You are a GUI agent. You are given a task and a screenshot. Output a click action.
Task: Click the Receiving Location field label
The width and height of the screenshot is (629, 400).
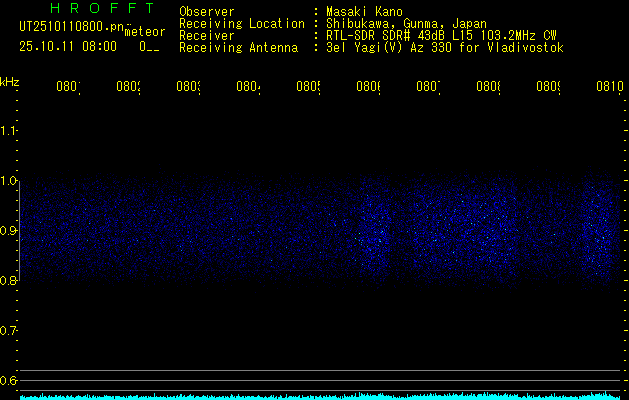(241, 23)
